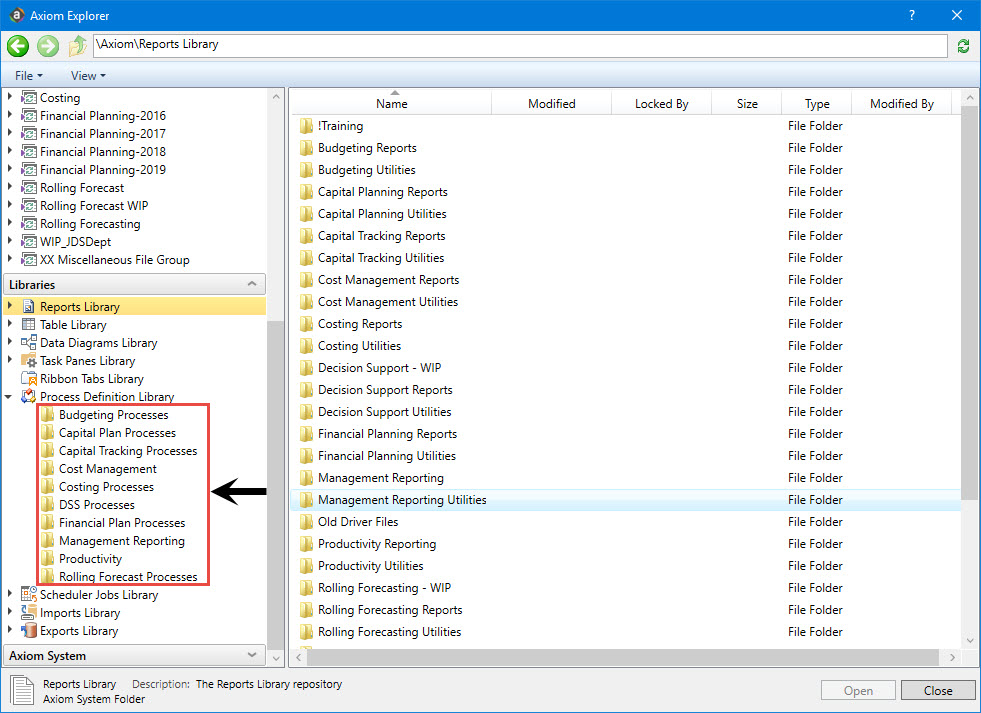Sort by the Name column header
The image size is (981, 713).
pyautogui.click(x=391, y=104)
